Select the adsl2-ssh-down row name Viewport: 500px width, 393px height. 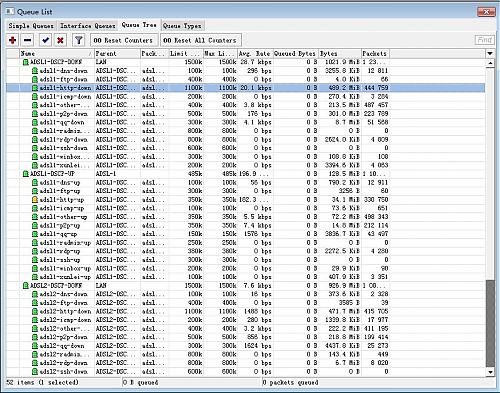click(x=63, y=372)
